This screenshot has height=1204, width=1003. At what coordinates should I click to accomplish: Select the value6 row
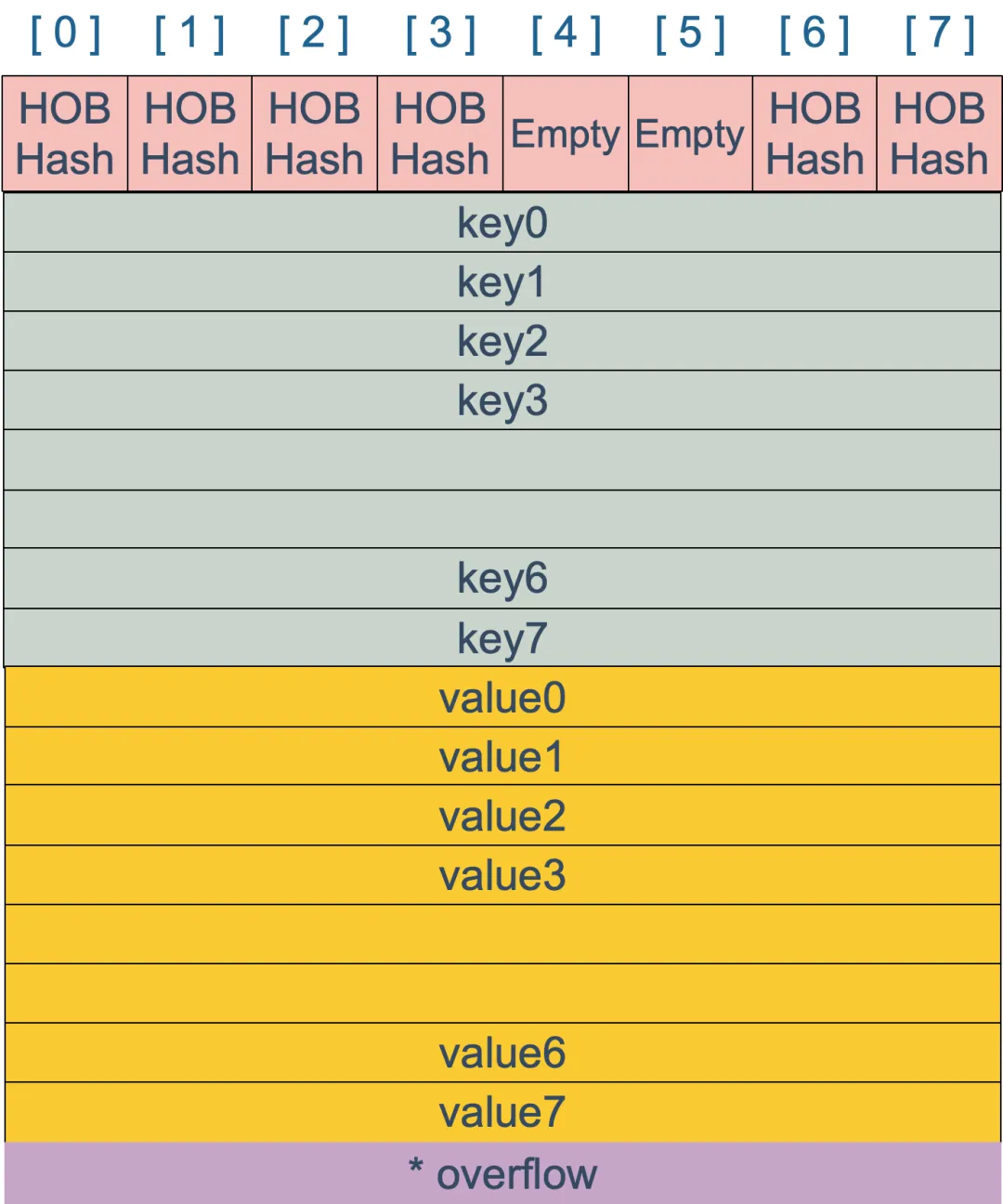[502, 1053]
